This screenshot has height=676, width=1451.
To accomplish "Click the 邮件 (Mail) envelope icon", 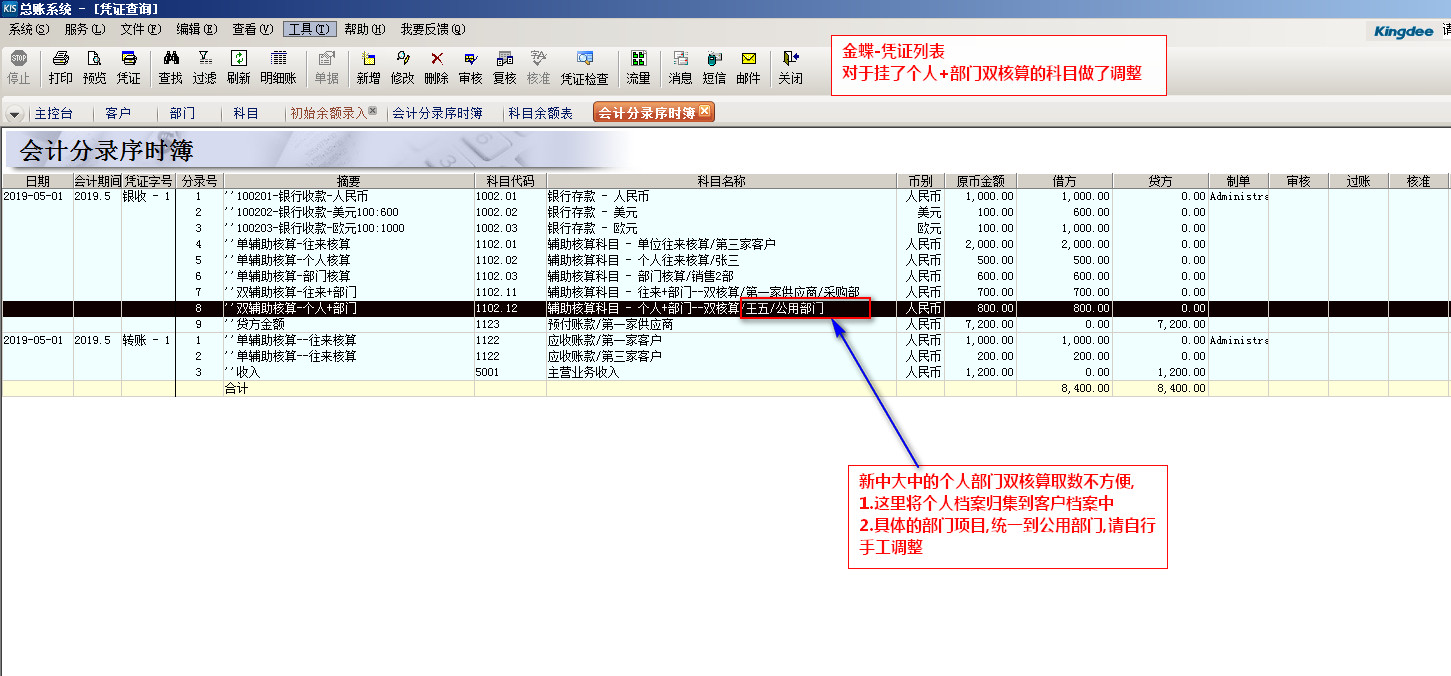I will tap(748, 67).
